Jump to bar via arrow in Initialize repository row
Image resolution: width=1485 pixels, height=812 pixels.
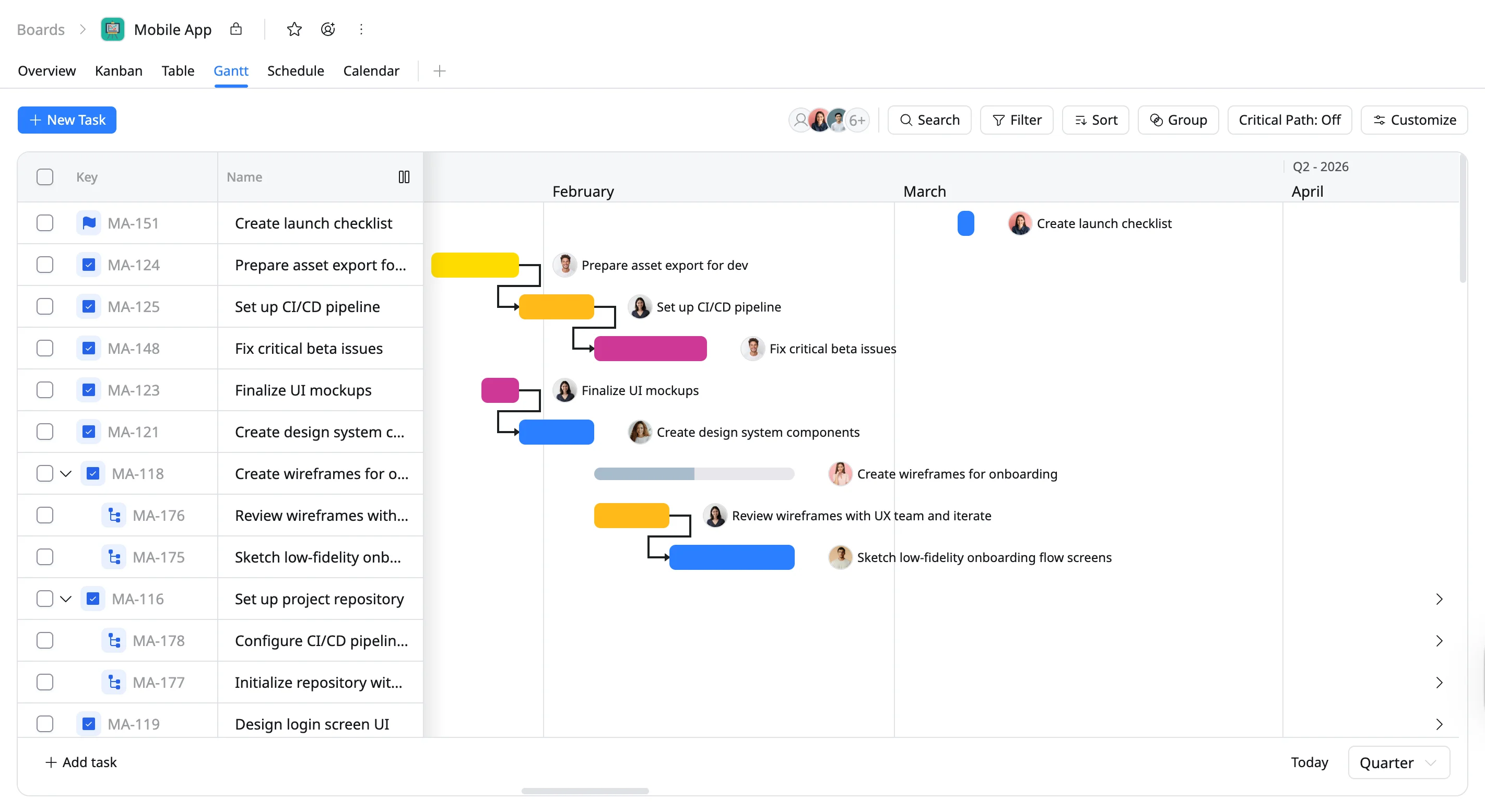pyautogui.click(x=1439, y=683)
